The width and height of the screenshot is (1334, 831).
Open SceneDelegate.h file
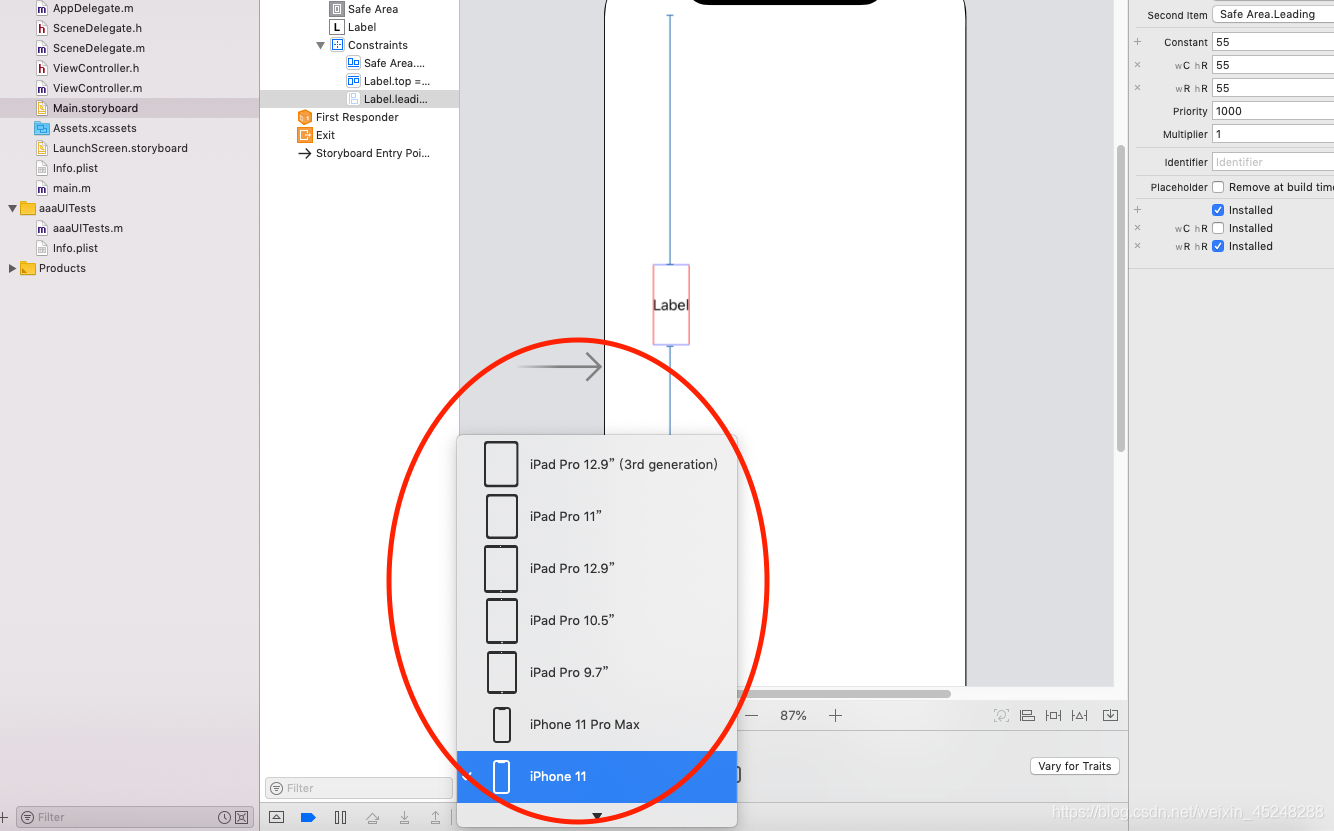tap(97, 28)
